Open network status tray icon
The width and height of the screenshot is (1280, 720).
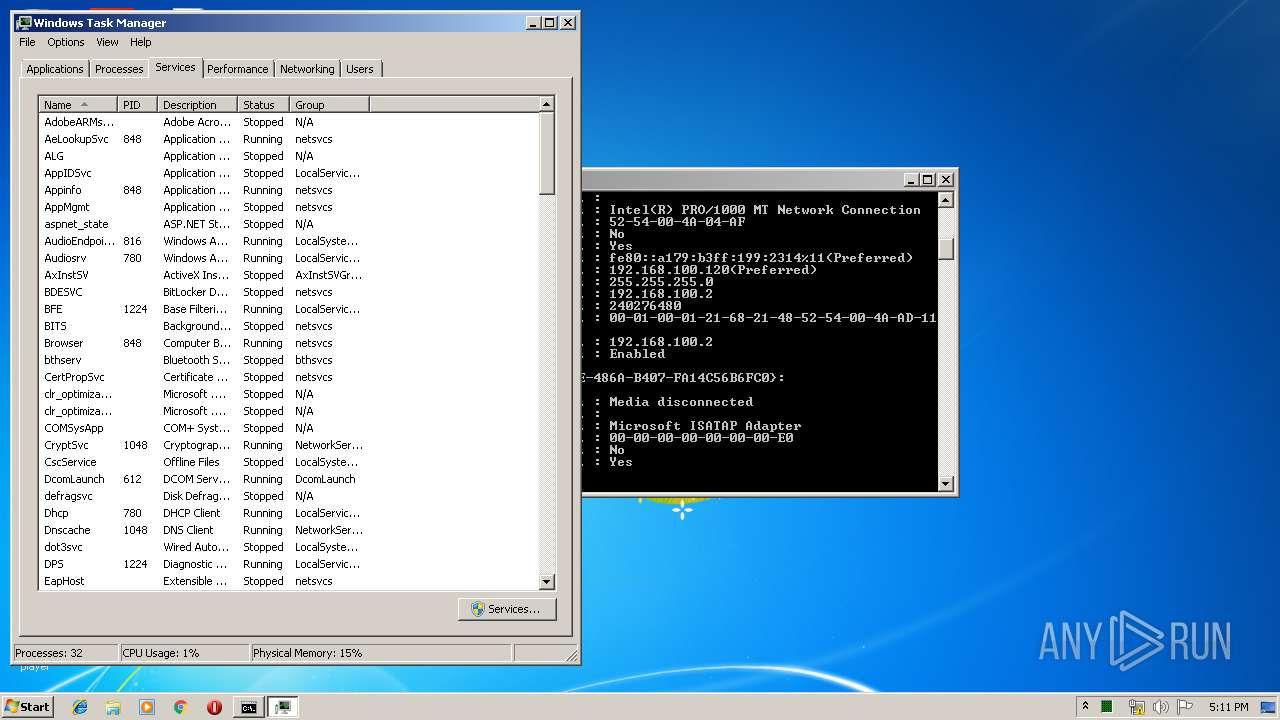[x=1136, y=707]
